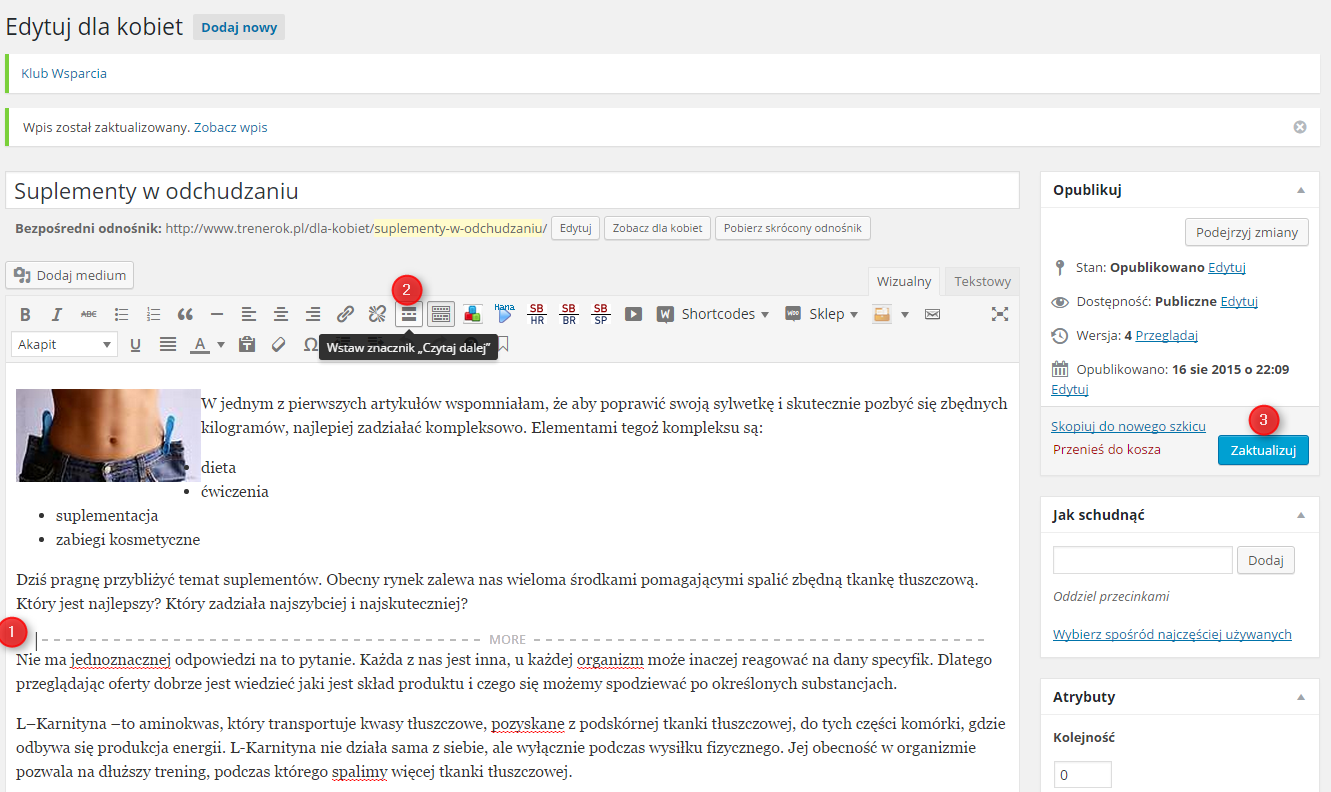This screenshot has height=792, width=1331.
Task: Toggle bold formatting in editor toolbar
Action: 26,314
